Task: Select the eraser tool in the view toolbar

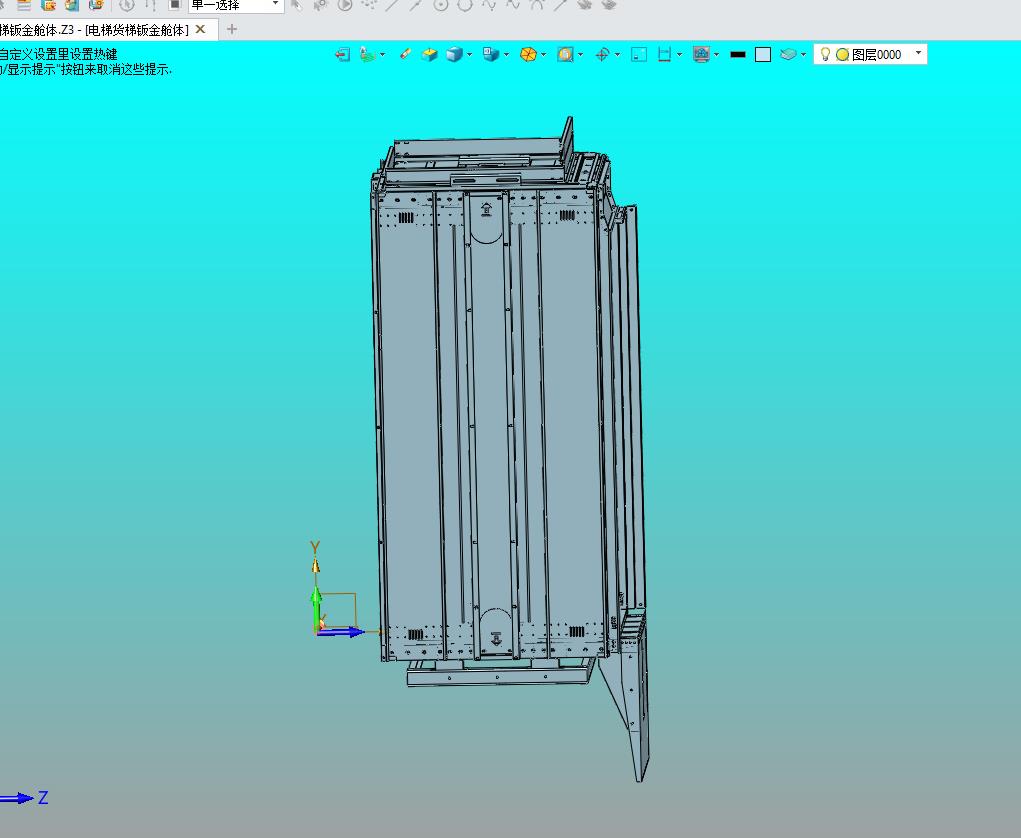Action: [405, 54]
